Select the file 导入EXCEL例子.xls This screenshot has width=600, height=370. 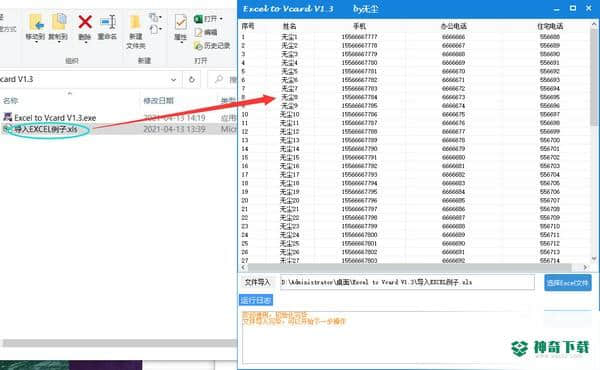click(46, 129)
